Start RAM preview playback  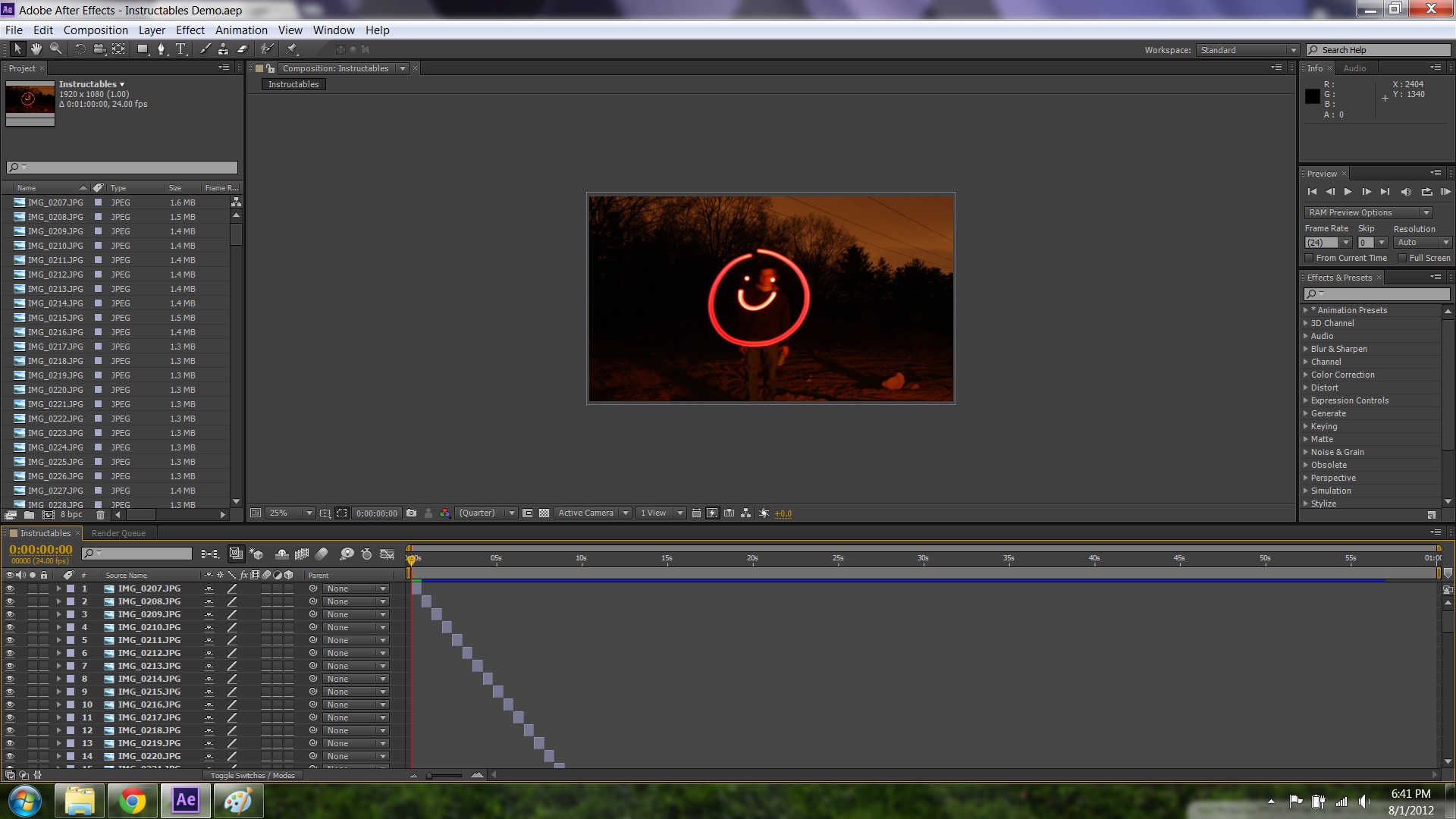(x=1445, y=192)
